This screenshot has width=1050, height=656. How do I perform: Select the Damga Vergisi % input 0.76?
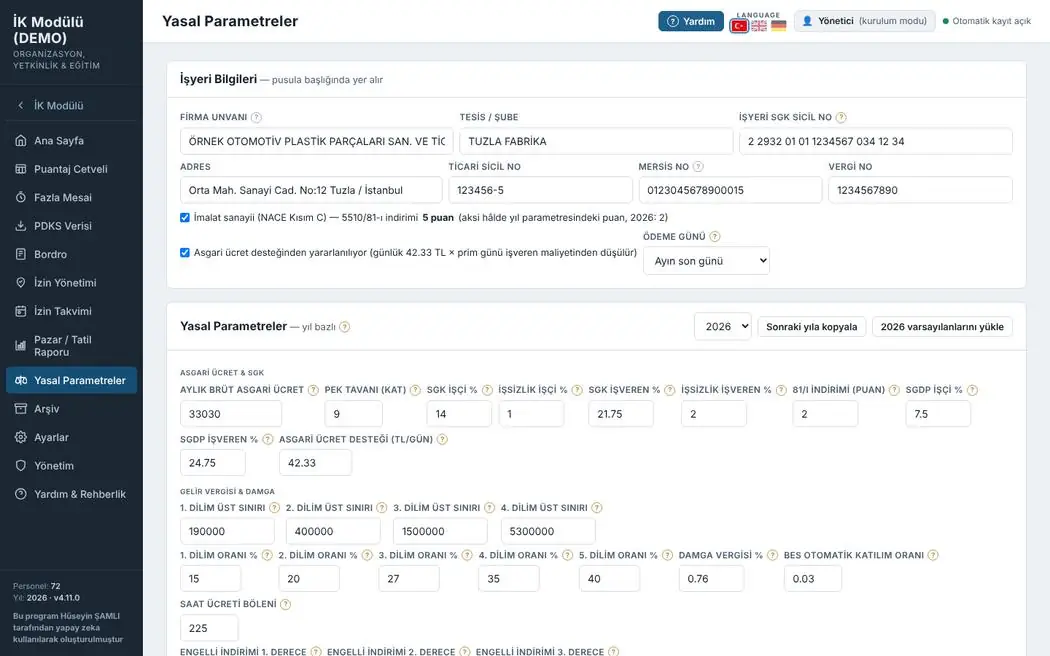[x=711, y=578]
